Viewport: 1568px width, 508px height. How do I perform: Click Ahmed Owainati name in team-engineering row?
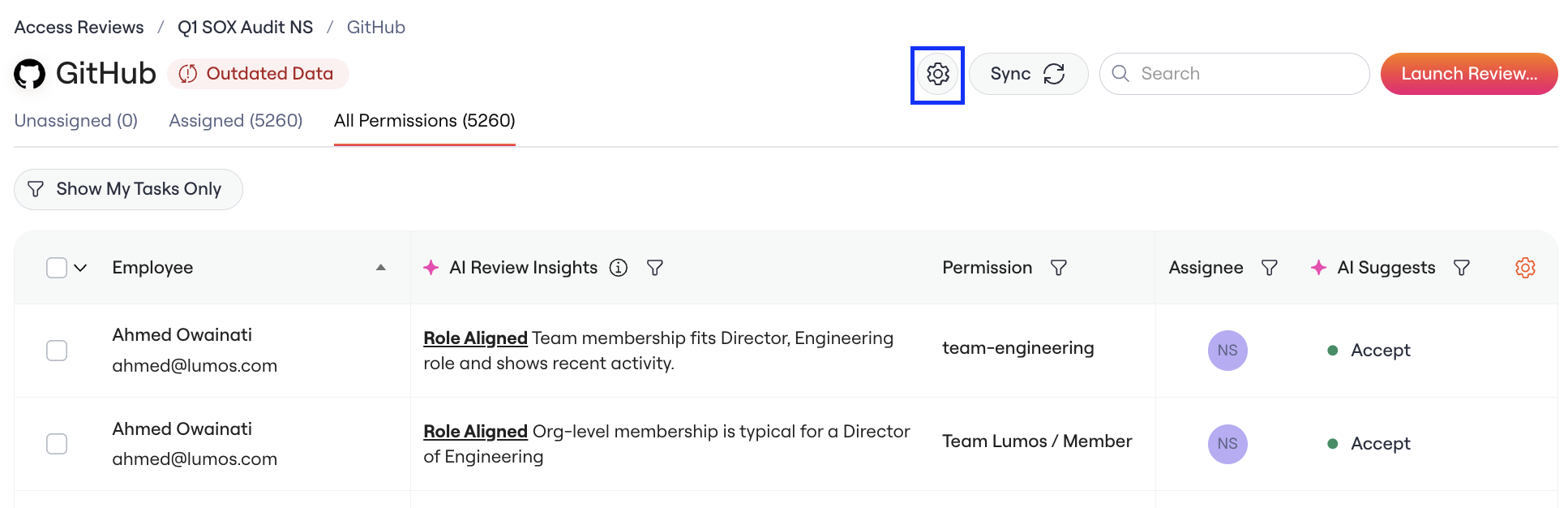click(182, 335)
